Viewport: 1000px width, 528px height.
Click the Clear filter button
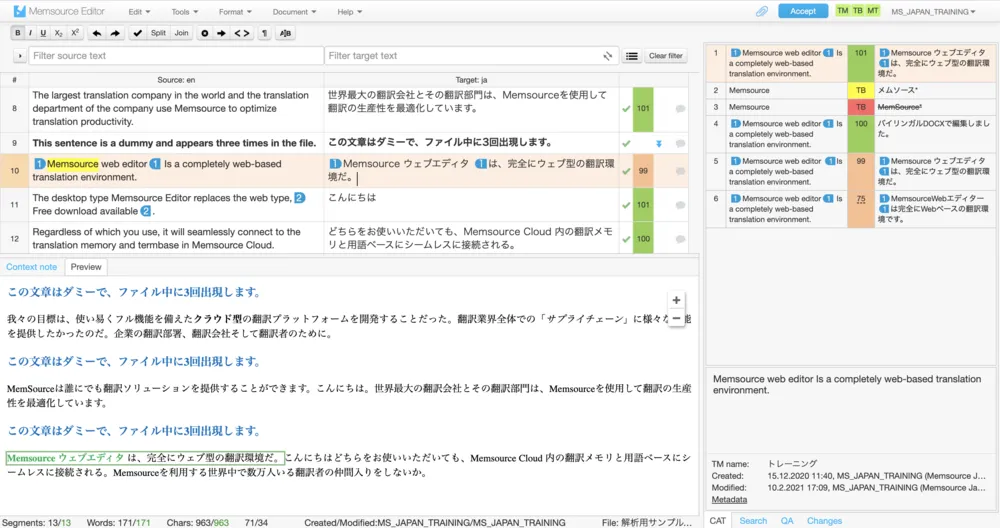(x=665, y=56)
